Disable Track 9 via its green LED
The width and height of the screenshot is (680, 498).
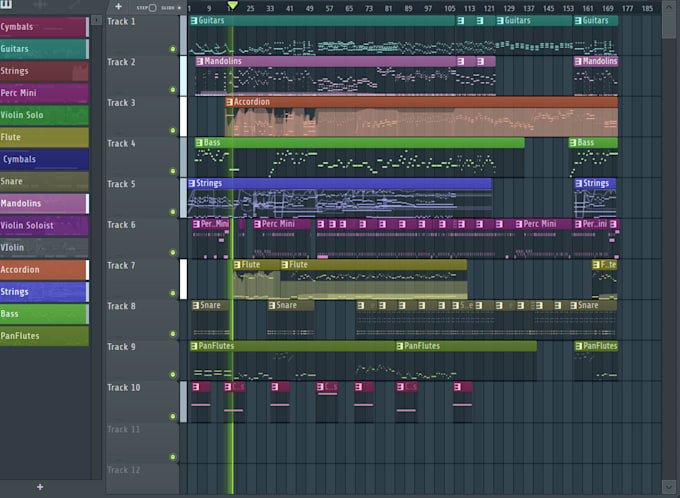click(173, 374)
